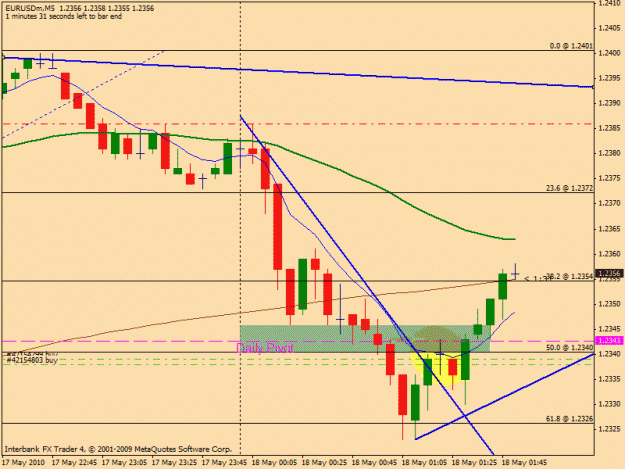The image size is (625, 469).
Task: Click the 1.2370 price axis label
Action: coord(609,203)
